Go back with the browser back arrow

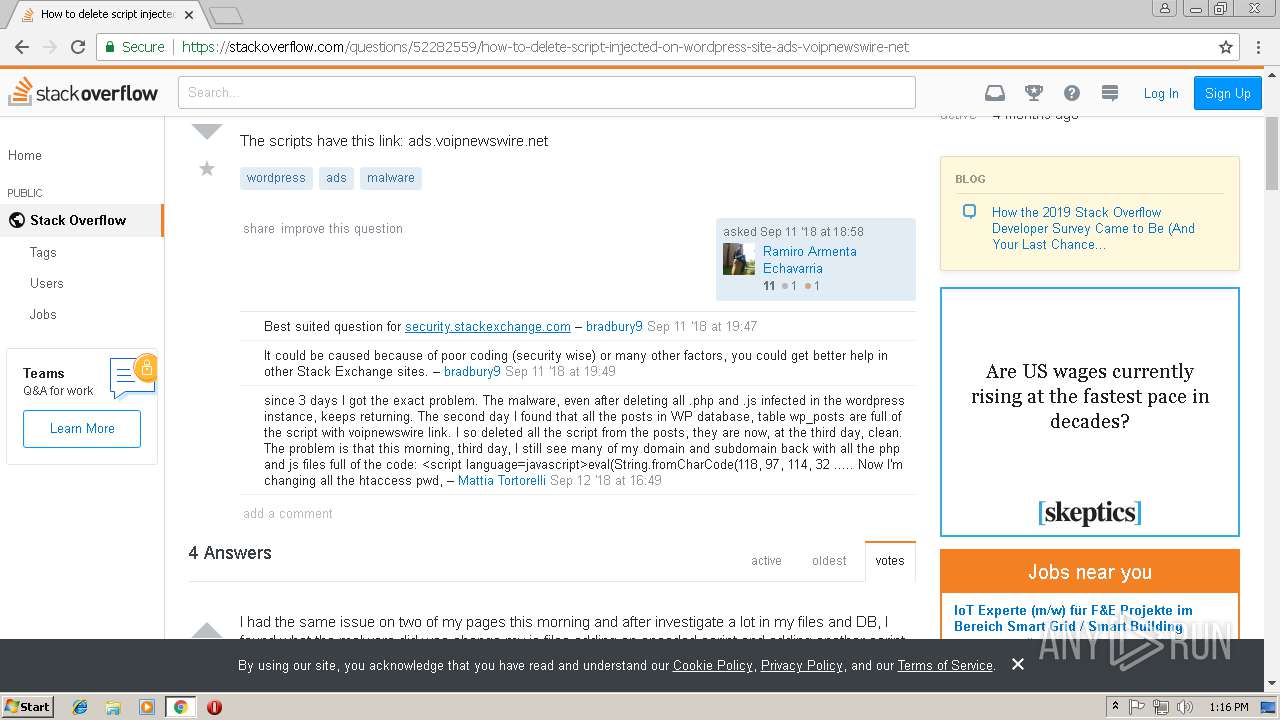pyautogui.click(x=22, y=47)
